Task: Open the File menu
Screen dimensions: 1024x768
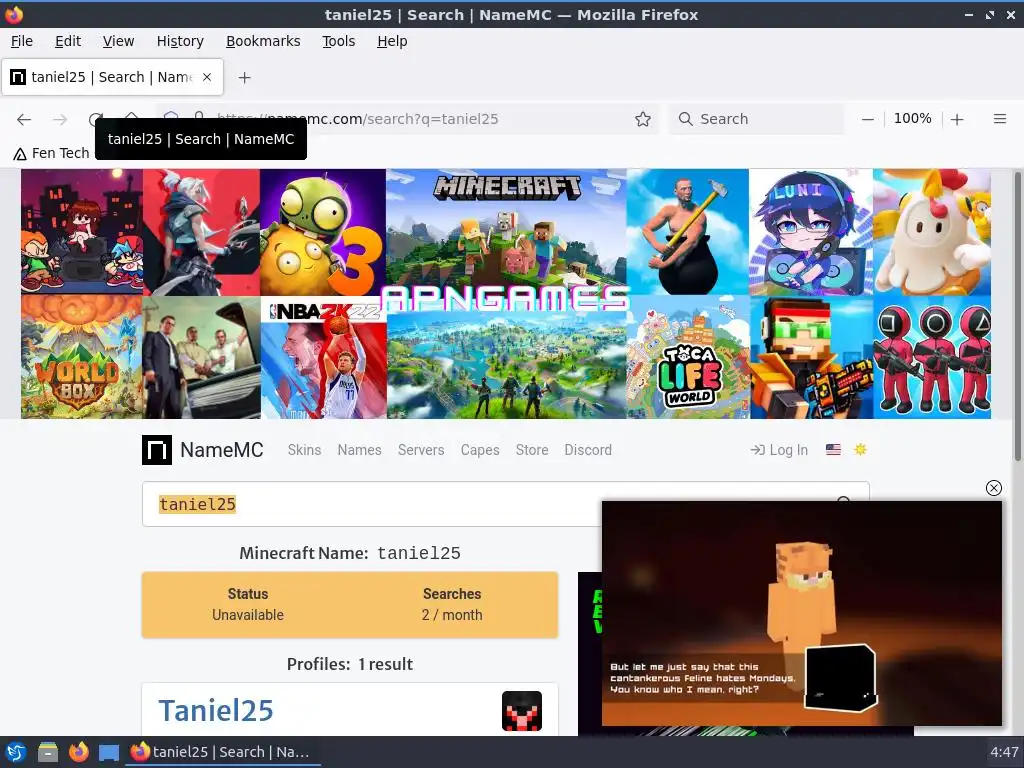Action: click(x=22, y=41)
